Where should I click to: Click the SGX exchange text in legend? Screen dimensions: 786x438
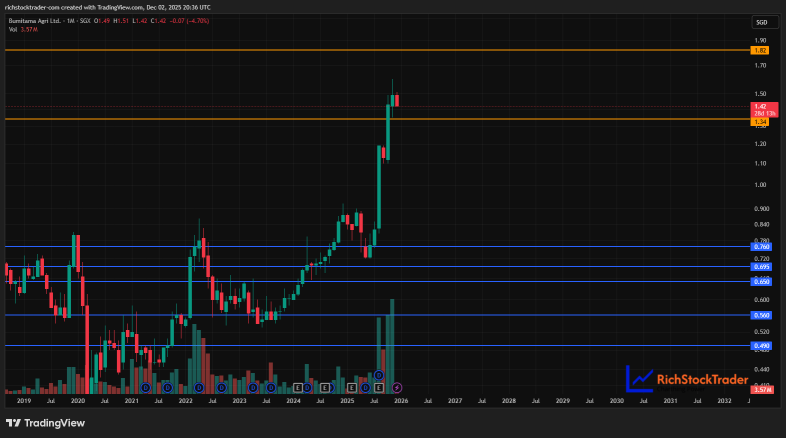[85, 21]
